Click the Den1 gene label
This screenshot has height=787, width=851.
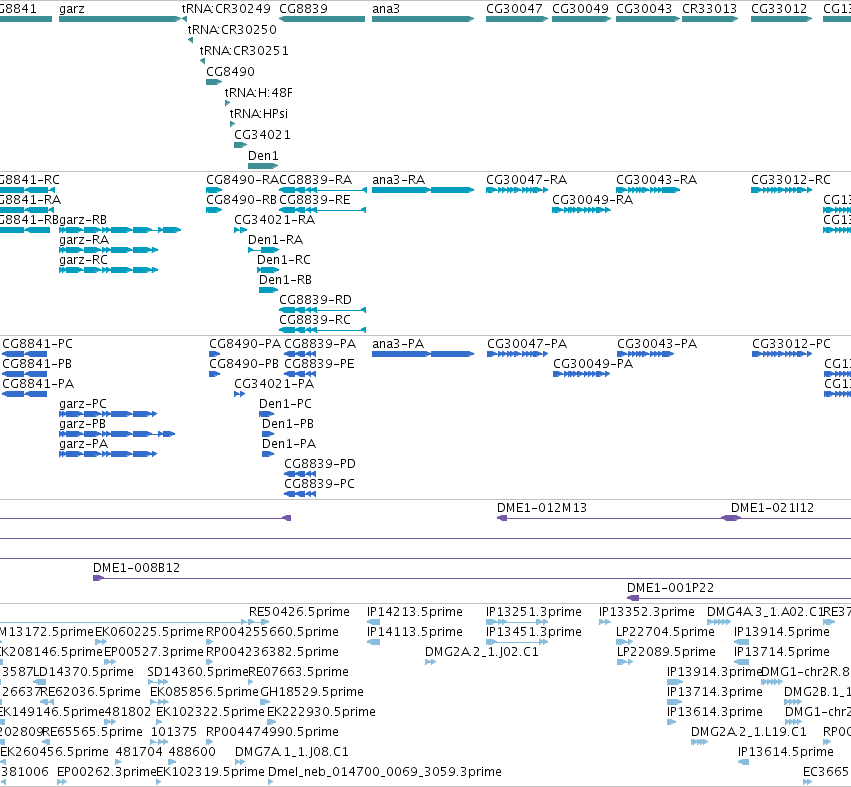coord(263,156)
